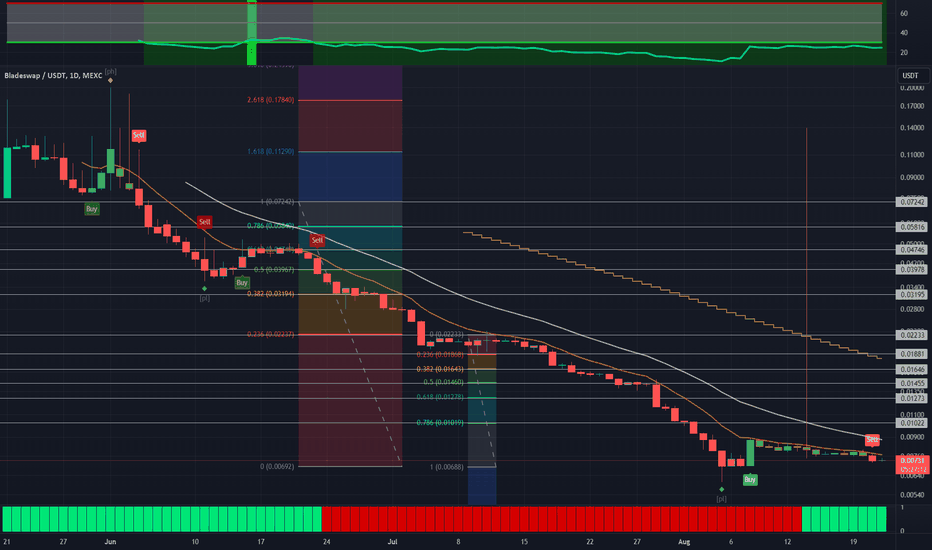
Task: Click the 0.03978 price axis label
Action: click(912, 269)
